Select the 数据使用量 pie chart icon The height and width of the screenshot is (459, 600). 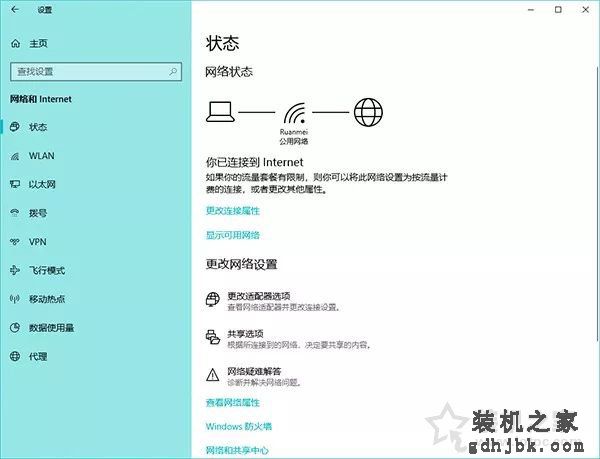[x=15, y=327]
